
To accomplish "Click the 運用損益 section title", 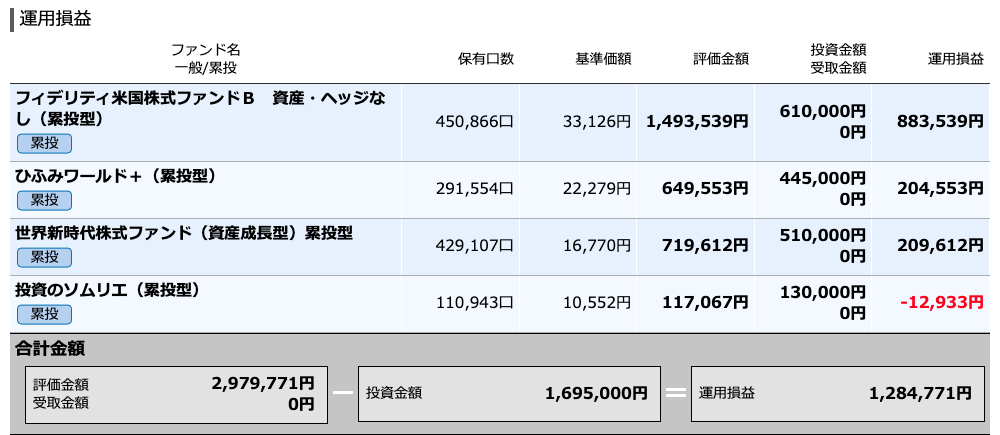I will pos(55,19).
